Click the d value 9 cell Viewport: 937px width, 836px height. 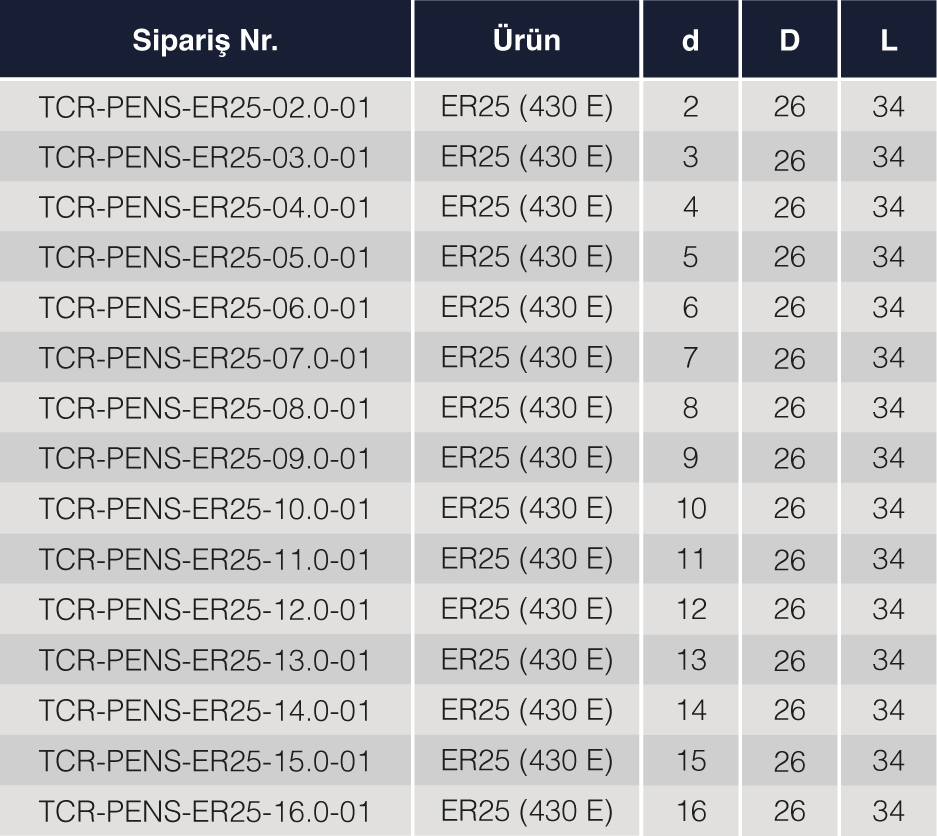point(690,458)
